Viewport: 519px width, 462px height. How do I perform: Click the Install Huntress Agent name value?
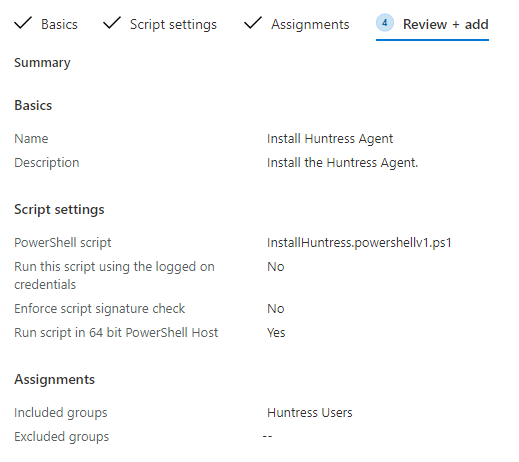pyautogui.click(x=330, y=139)
